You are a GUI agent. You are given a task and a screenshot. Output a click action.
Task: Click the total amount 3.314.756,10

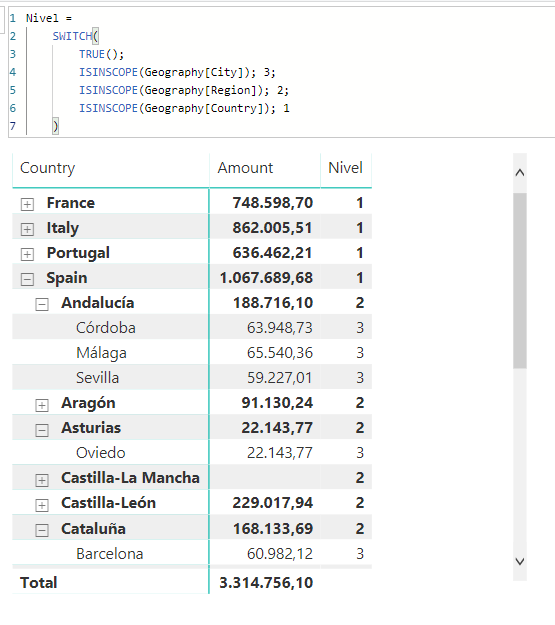point(266,583)
